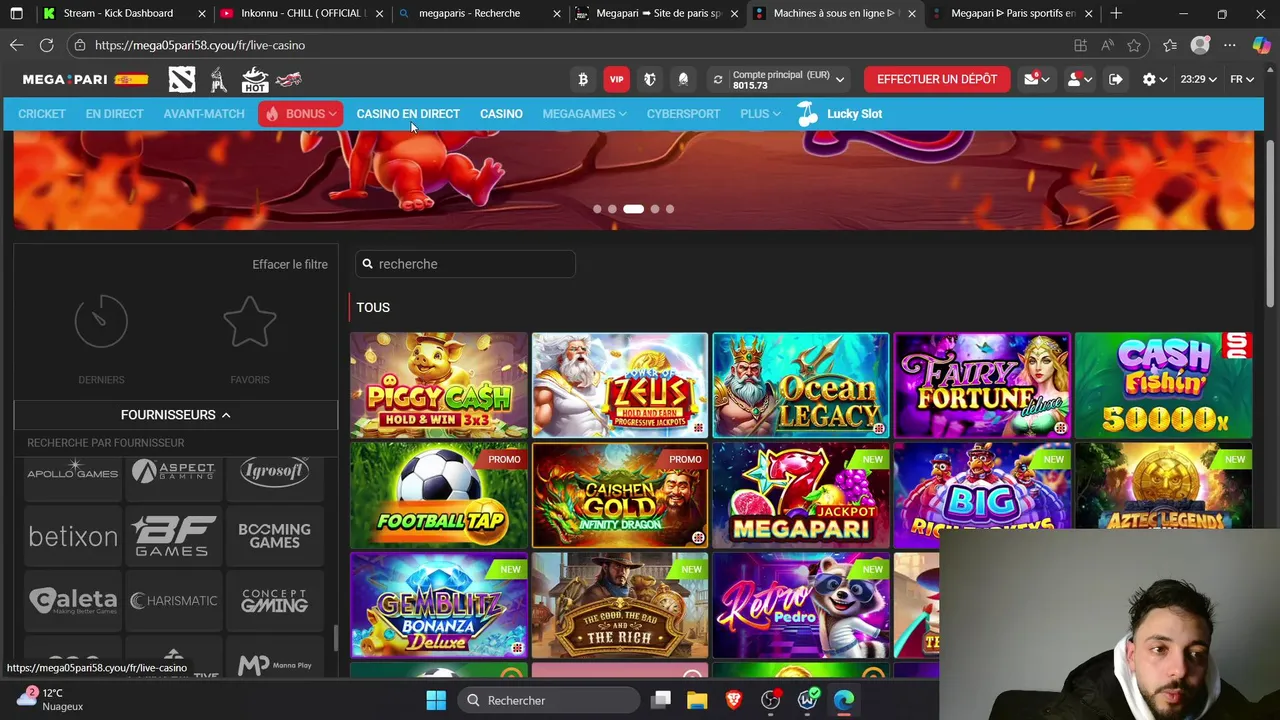
Task: Click Effacer le filtre link
Action: [290, 264]
